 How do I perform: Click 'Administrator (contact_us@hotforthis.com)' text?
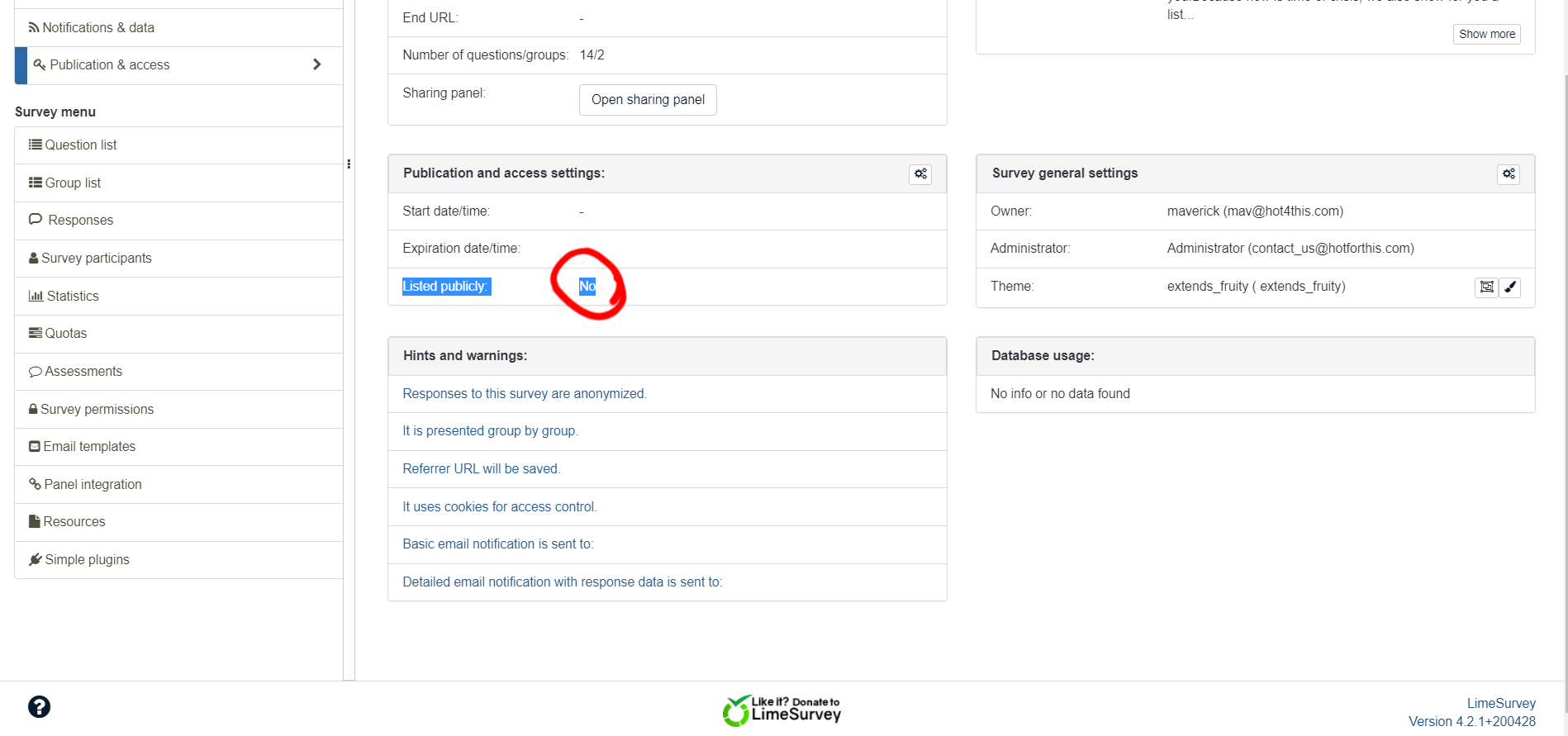1290,249
